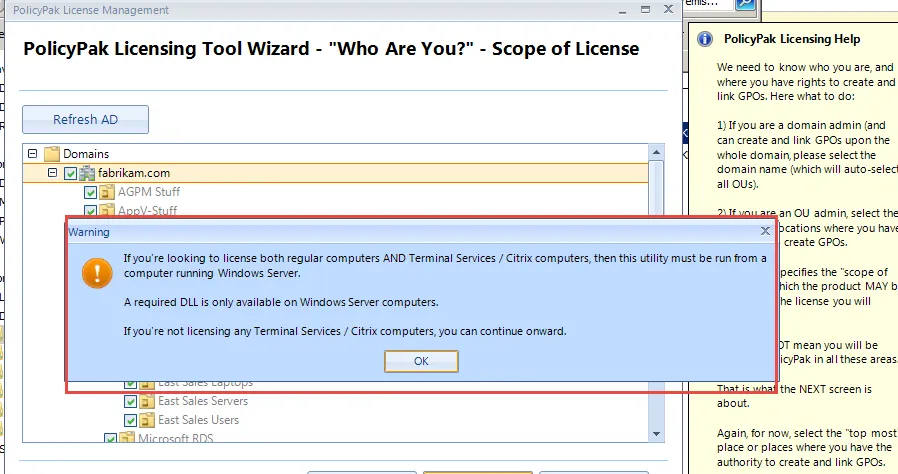
Task: Toggle the East Sales Users checkbox
Action: (130, 420)
